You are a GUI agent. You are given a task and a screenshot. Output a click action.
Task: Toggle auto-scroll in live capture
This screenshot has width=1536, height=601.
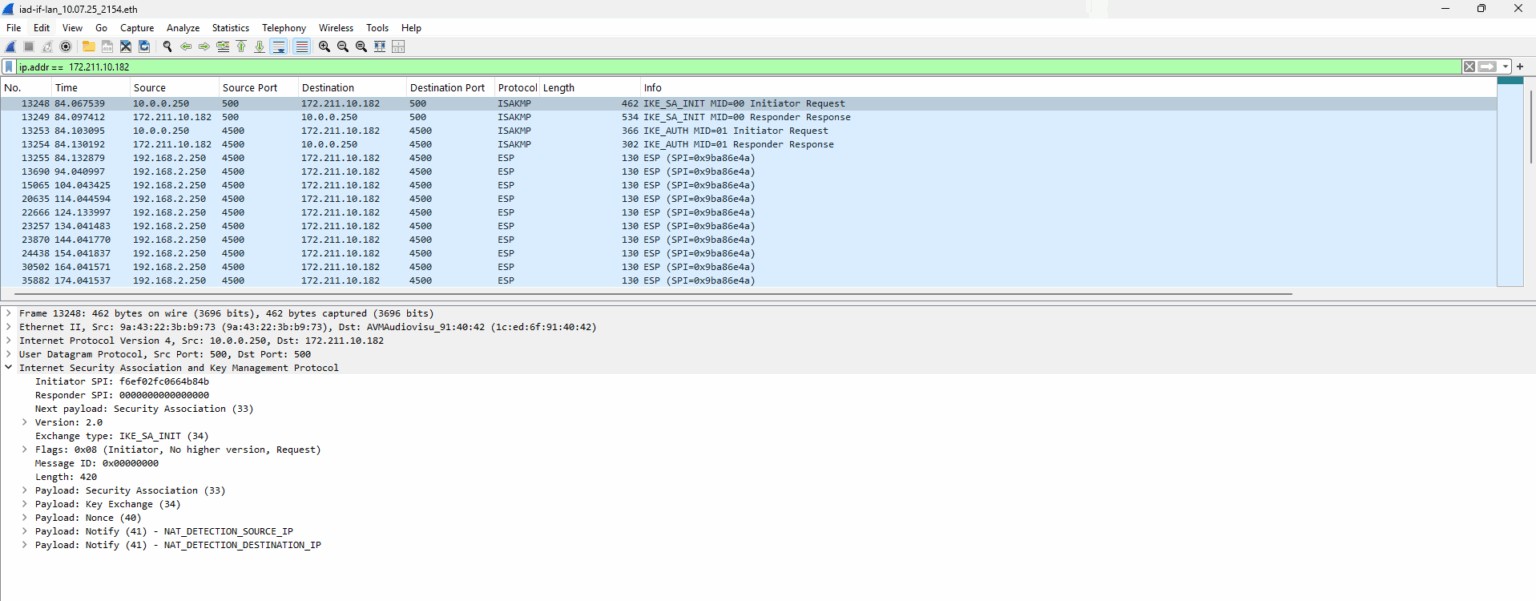[280, 46]
